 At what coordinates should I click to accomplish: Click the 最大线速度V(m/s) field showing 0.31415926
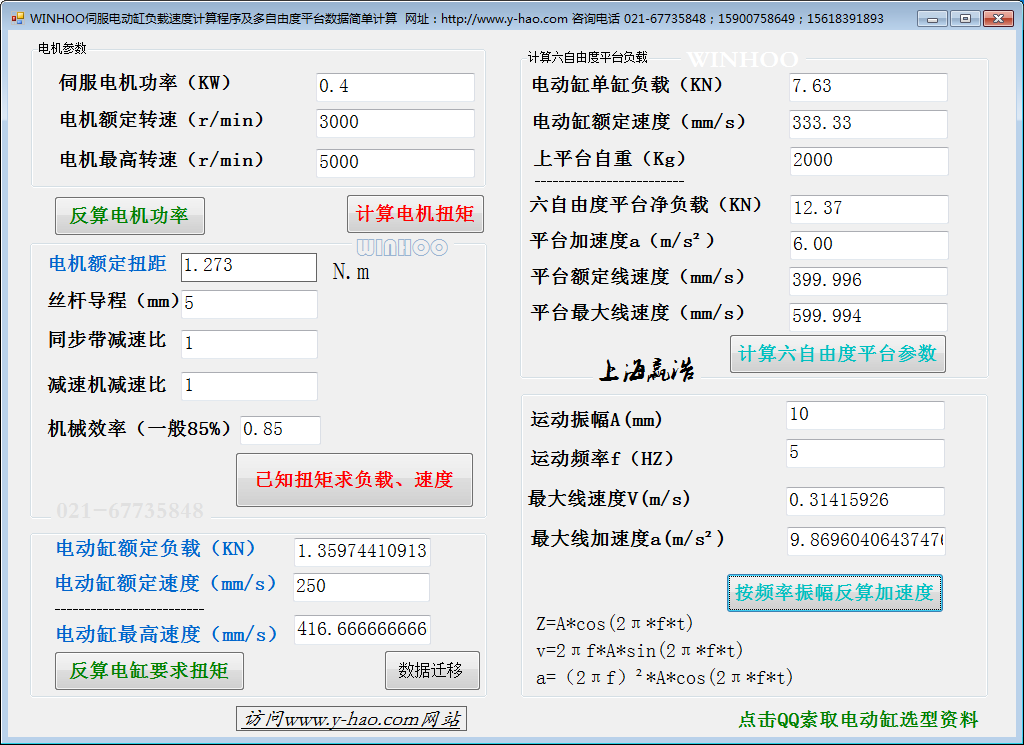tap(865, 501)
